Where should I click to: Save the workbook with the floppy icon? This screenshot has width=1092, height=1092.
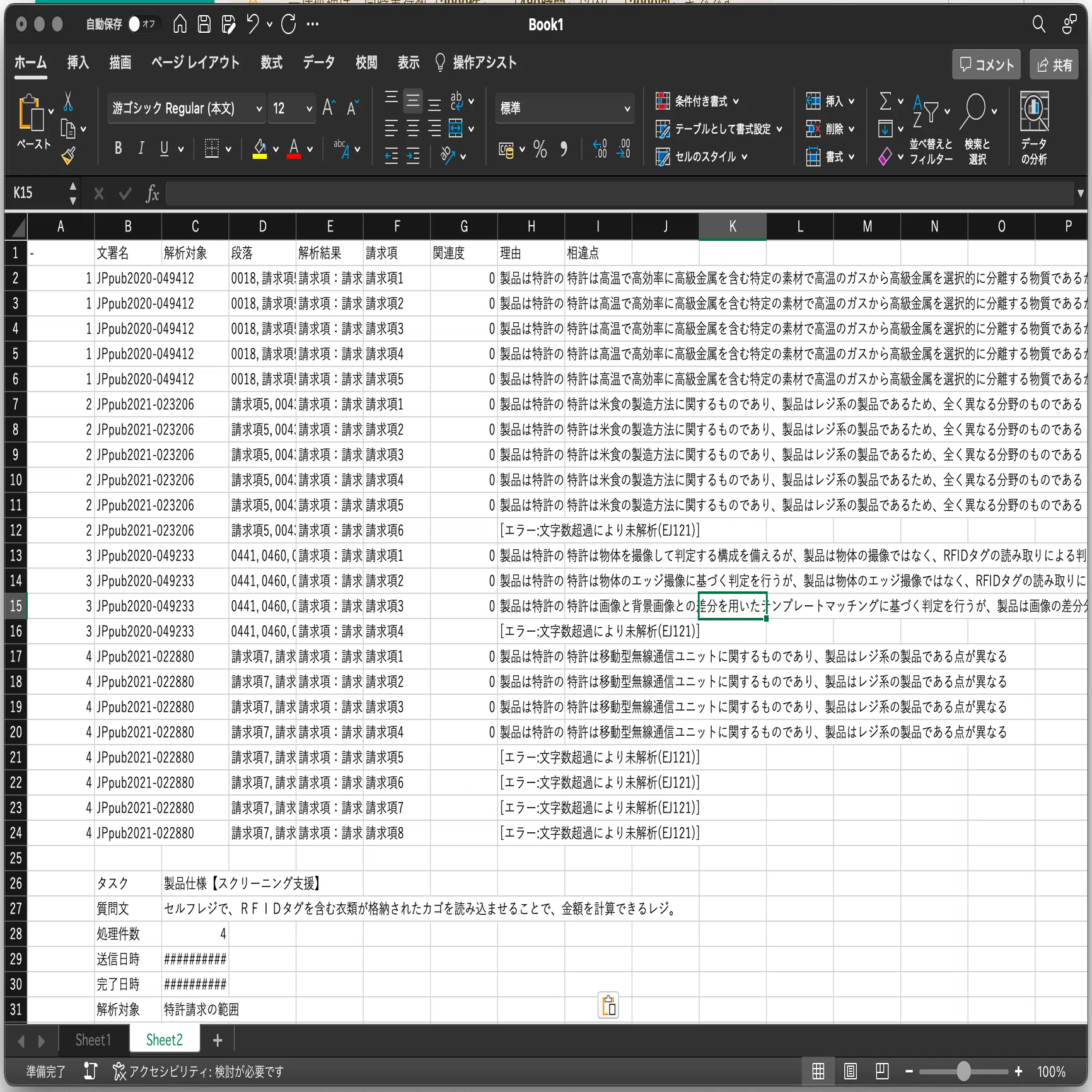click(x=204, y=25)
